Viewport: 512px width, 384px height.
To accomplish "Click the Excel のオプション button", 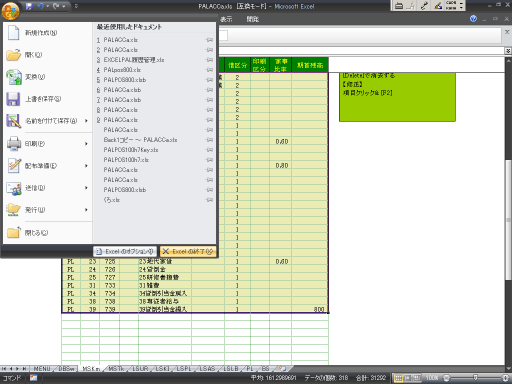I will pyautogui.click(x=125, y=251).
